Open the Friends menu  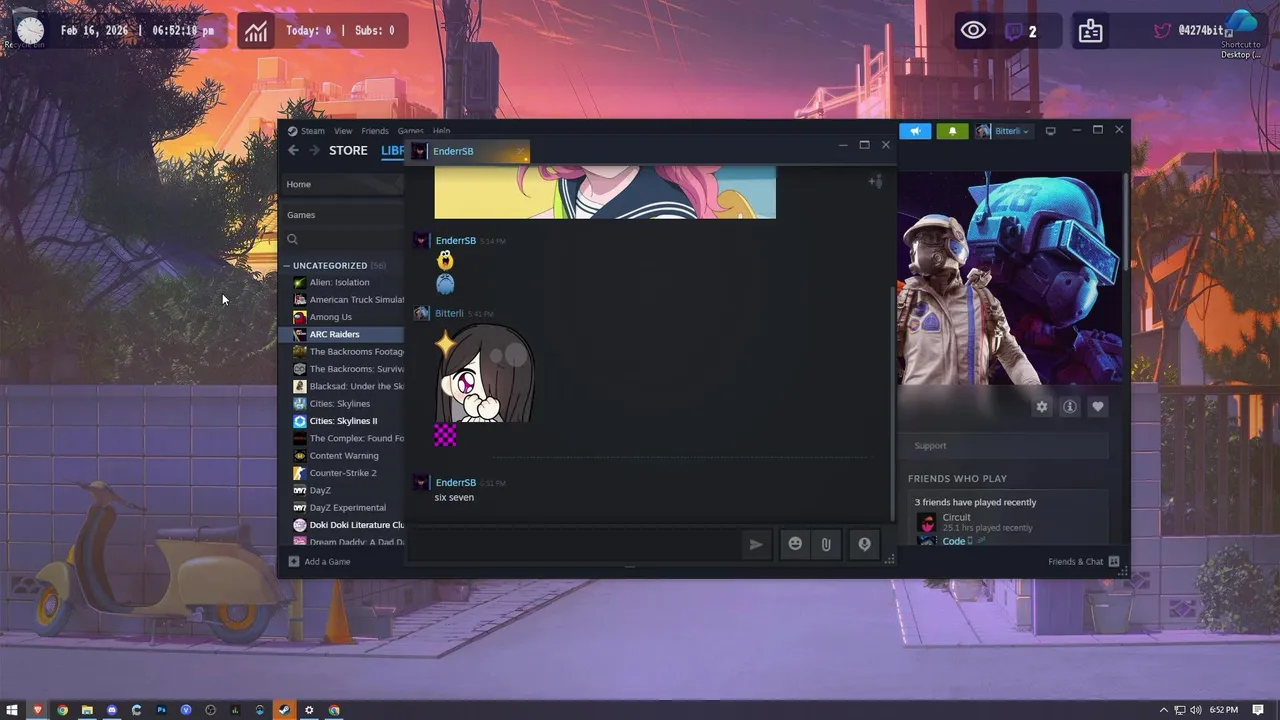coord(375,131)
